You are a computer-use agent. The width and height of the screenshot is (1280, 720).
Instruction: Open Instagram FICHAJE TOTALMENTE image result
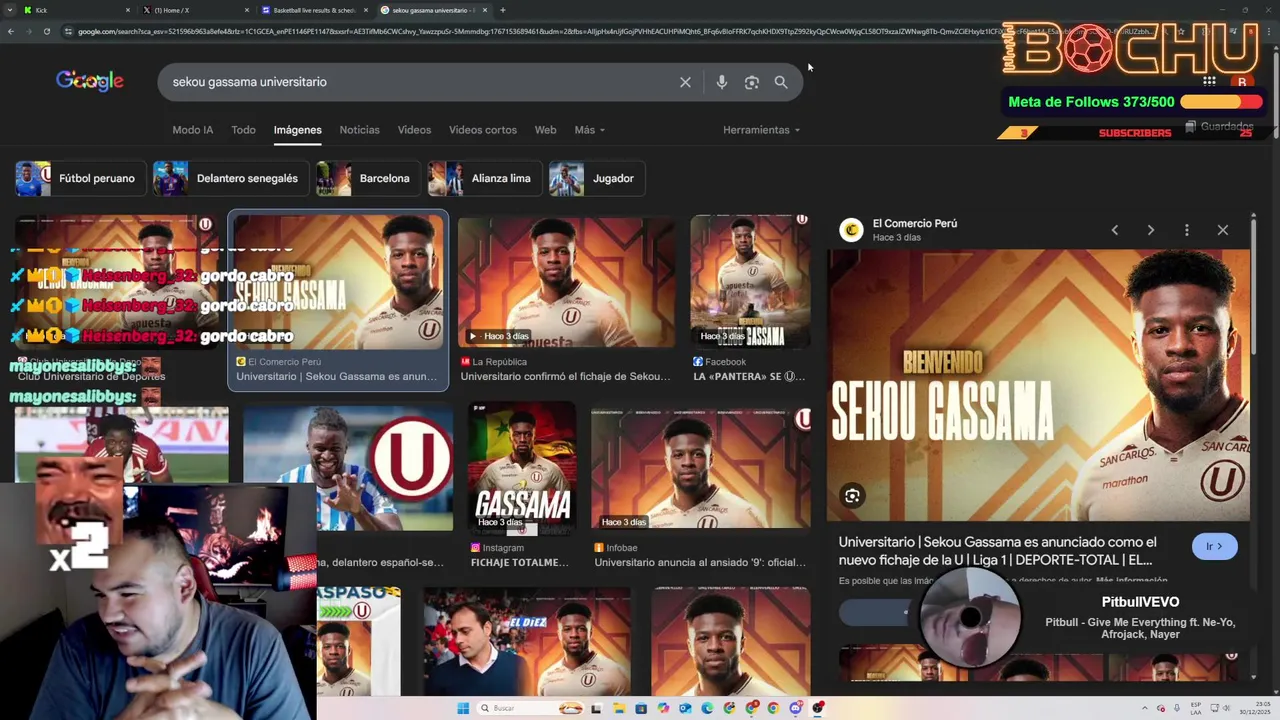[521, 466]
